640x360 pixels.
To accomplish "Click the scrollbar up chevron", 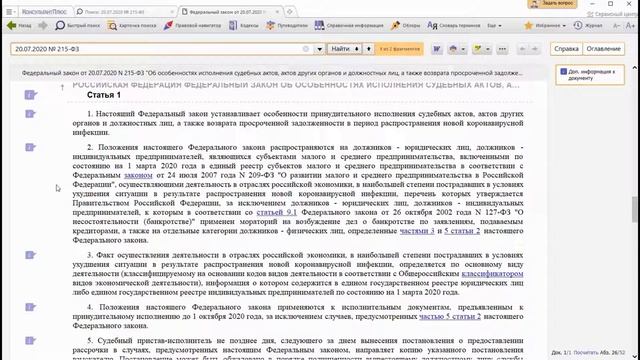I will 635,68.
